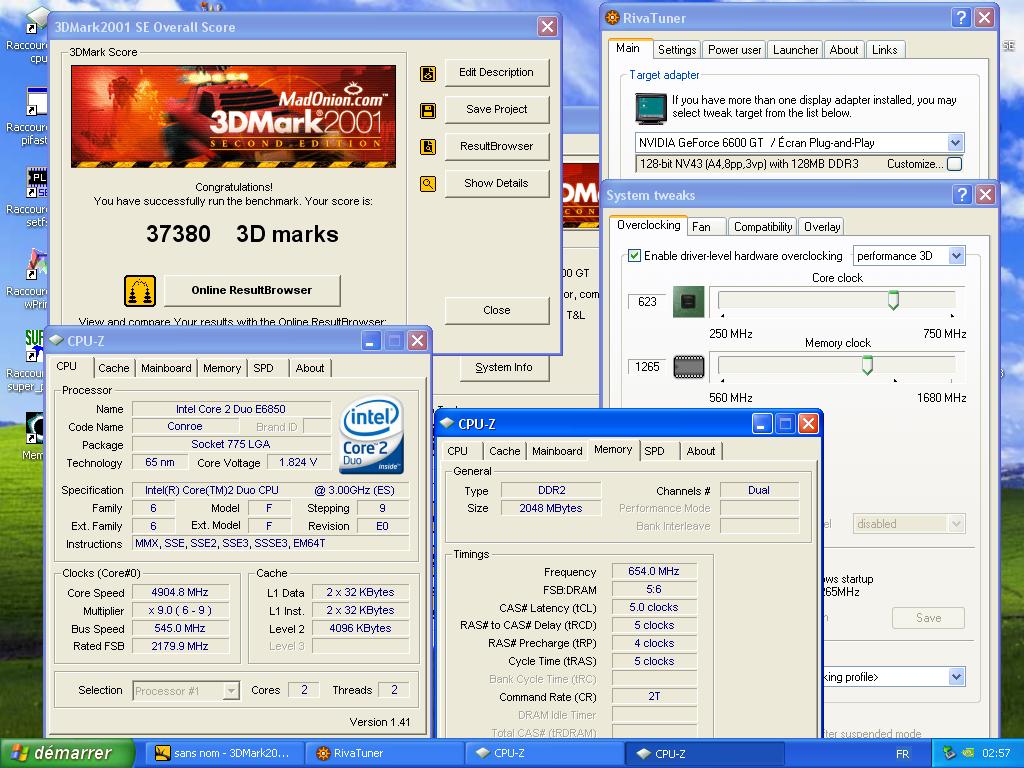Open the Compatibility tab in System tweaks
This screenshot has height=768, width=1024.
coord(763,227)
